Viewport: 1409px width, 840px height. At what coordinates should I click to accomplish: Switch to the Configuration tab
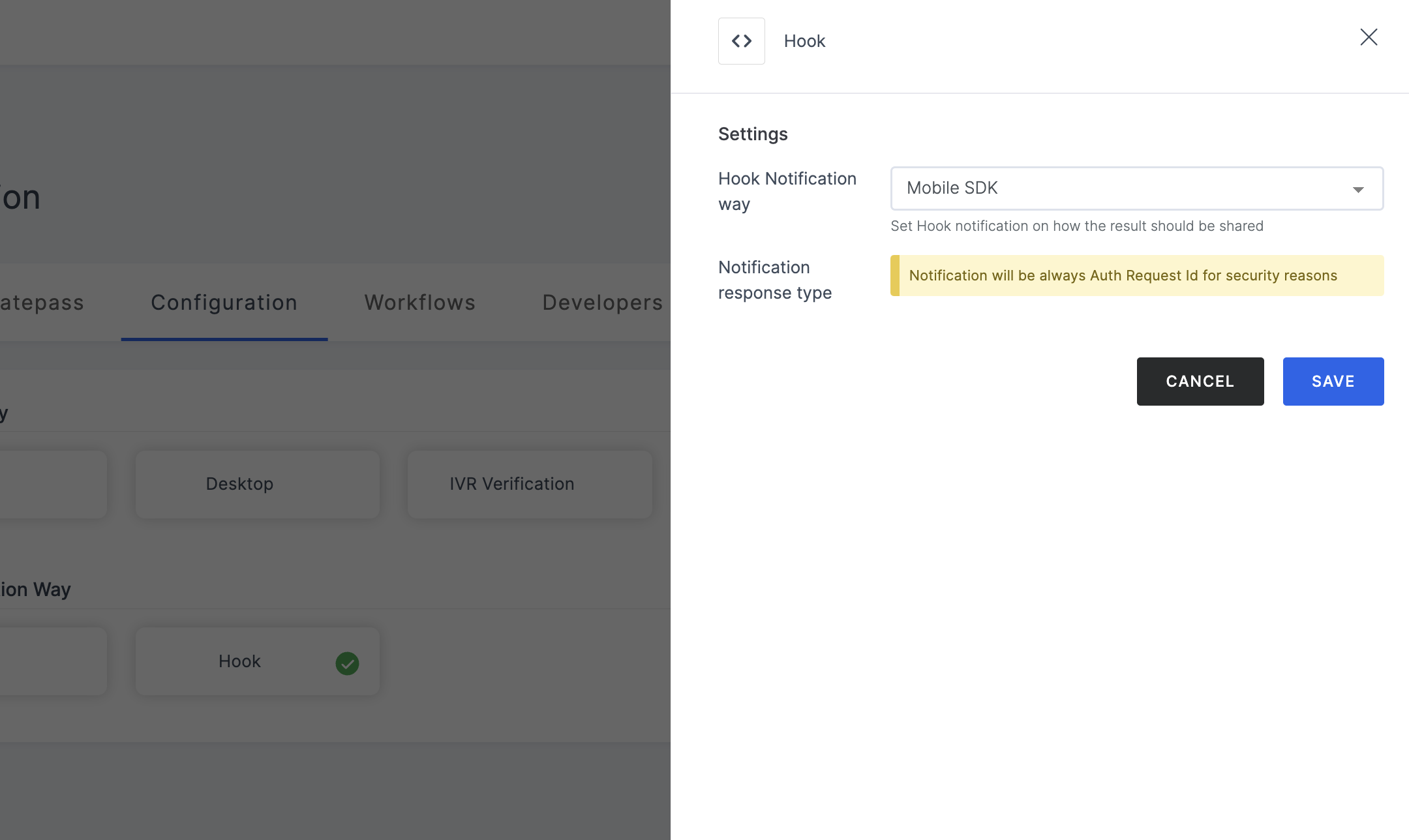pos(224,302)
